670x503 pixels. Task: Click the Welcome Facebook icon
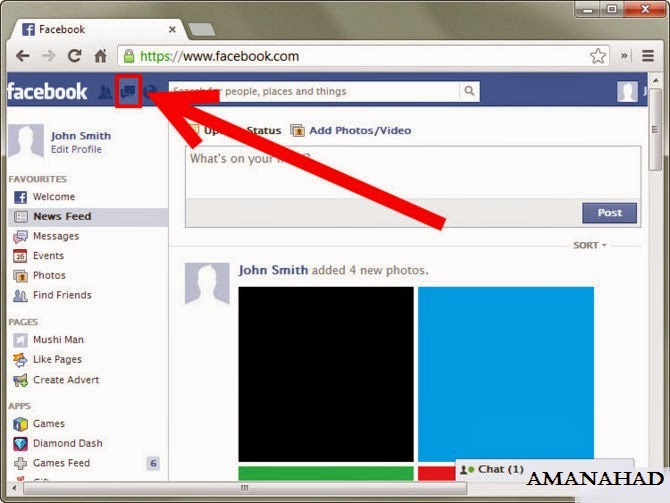[x=21, y=197]
